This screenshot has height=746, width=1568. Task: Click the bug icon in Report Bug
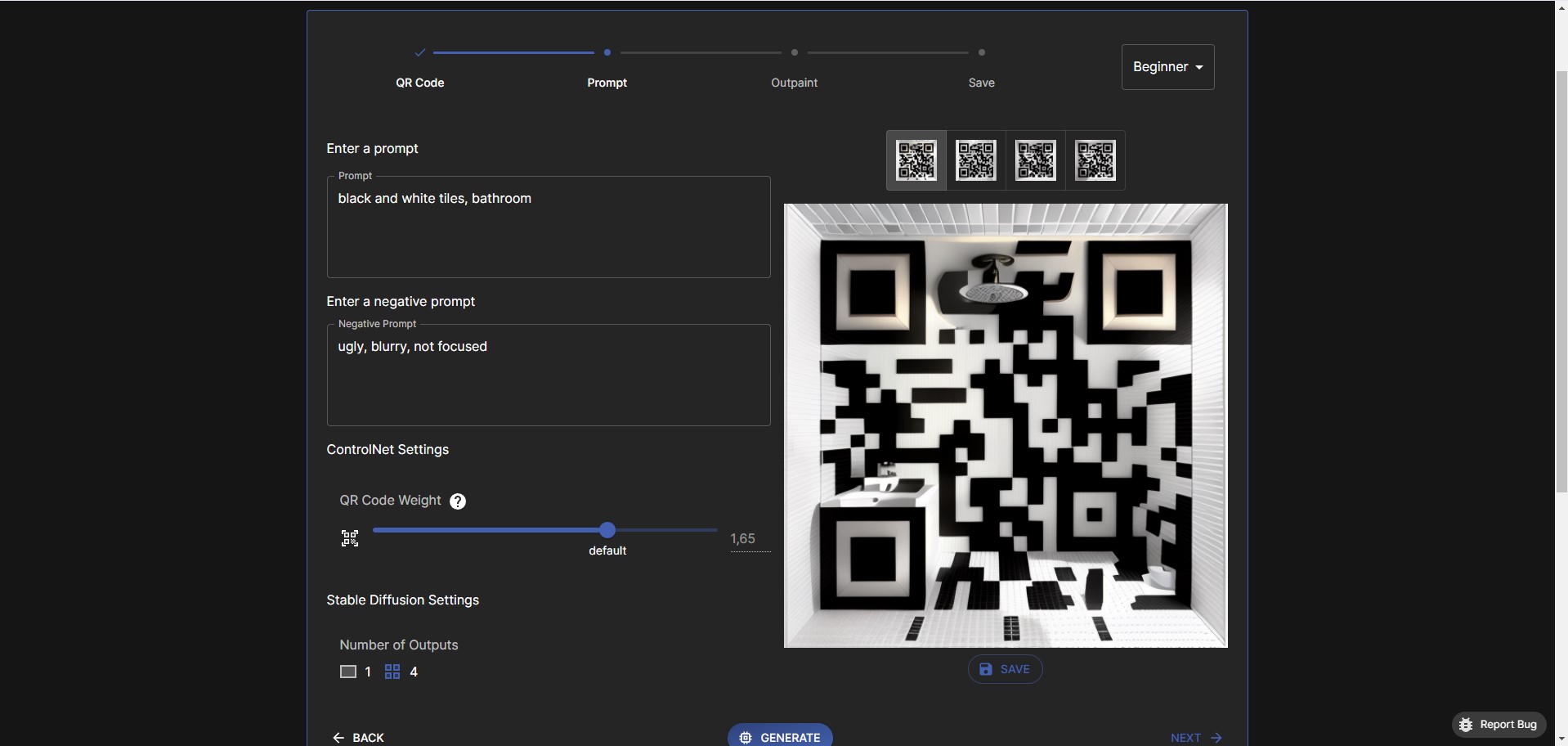pyautogui.click(x=1466, y=725)
